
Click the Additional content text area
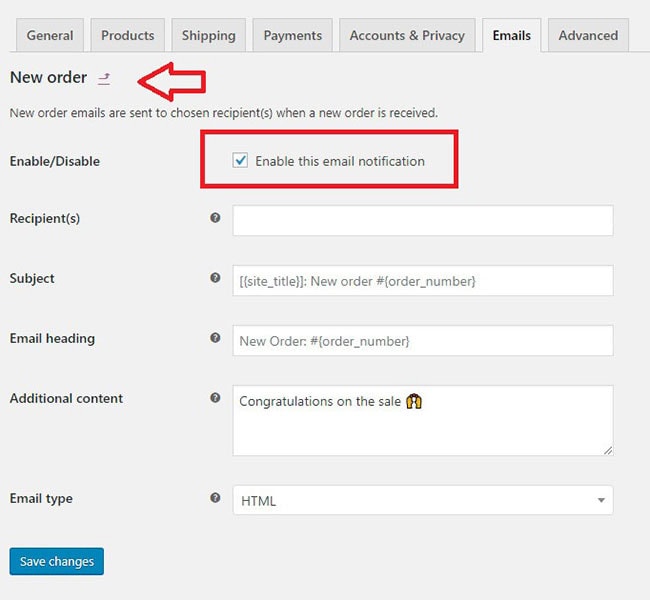tap(423, 420)
